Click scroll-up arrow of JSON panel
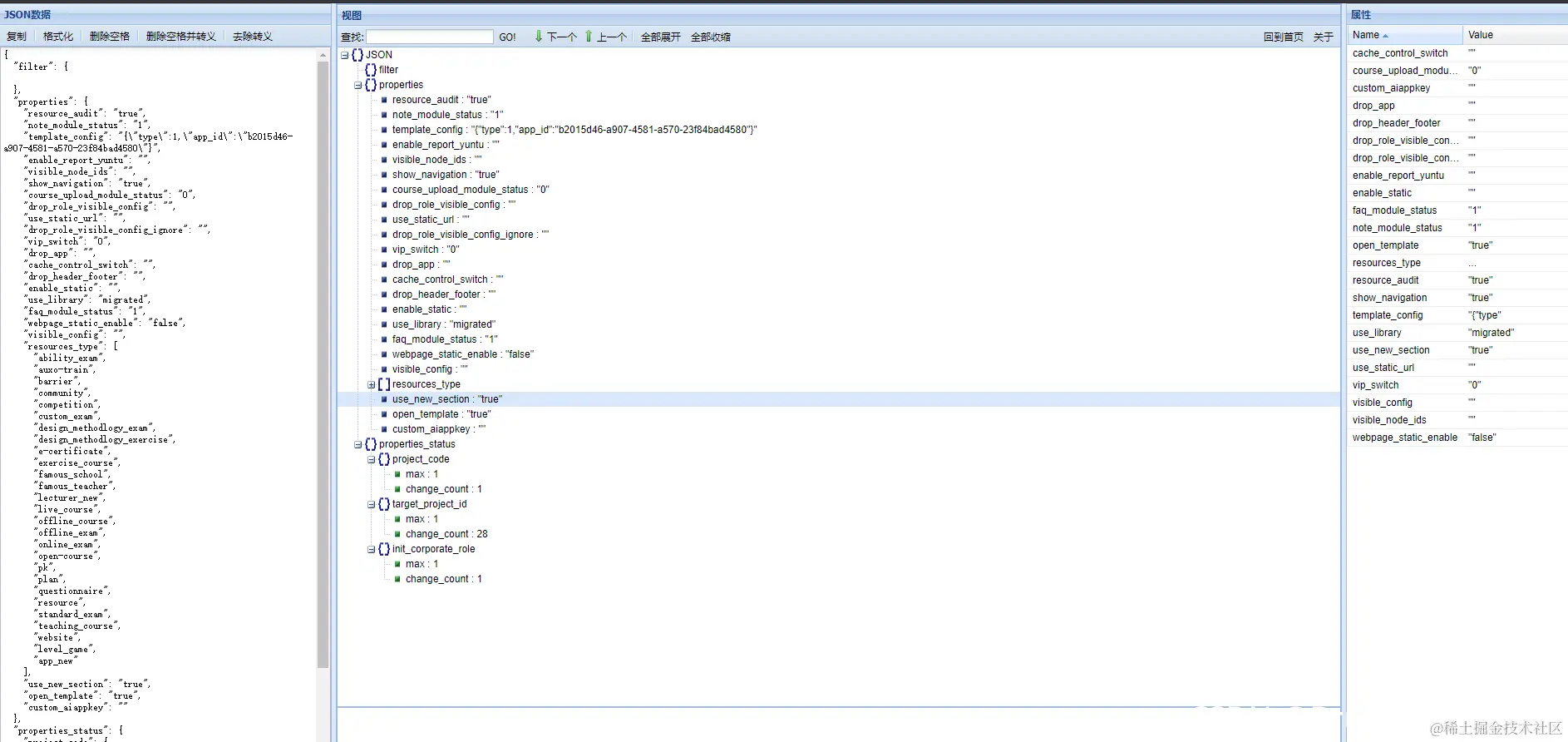This screenshot has width=1568, height=742. coord(323,55)
